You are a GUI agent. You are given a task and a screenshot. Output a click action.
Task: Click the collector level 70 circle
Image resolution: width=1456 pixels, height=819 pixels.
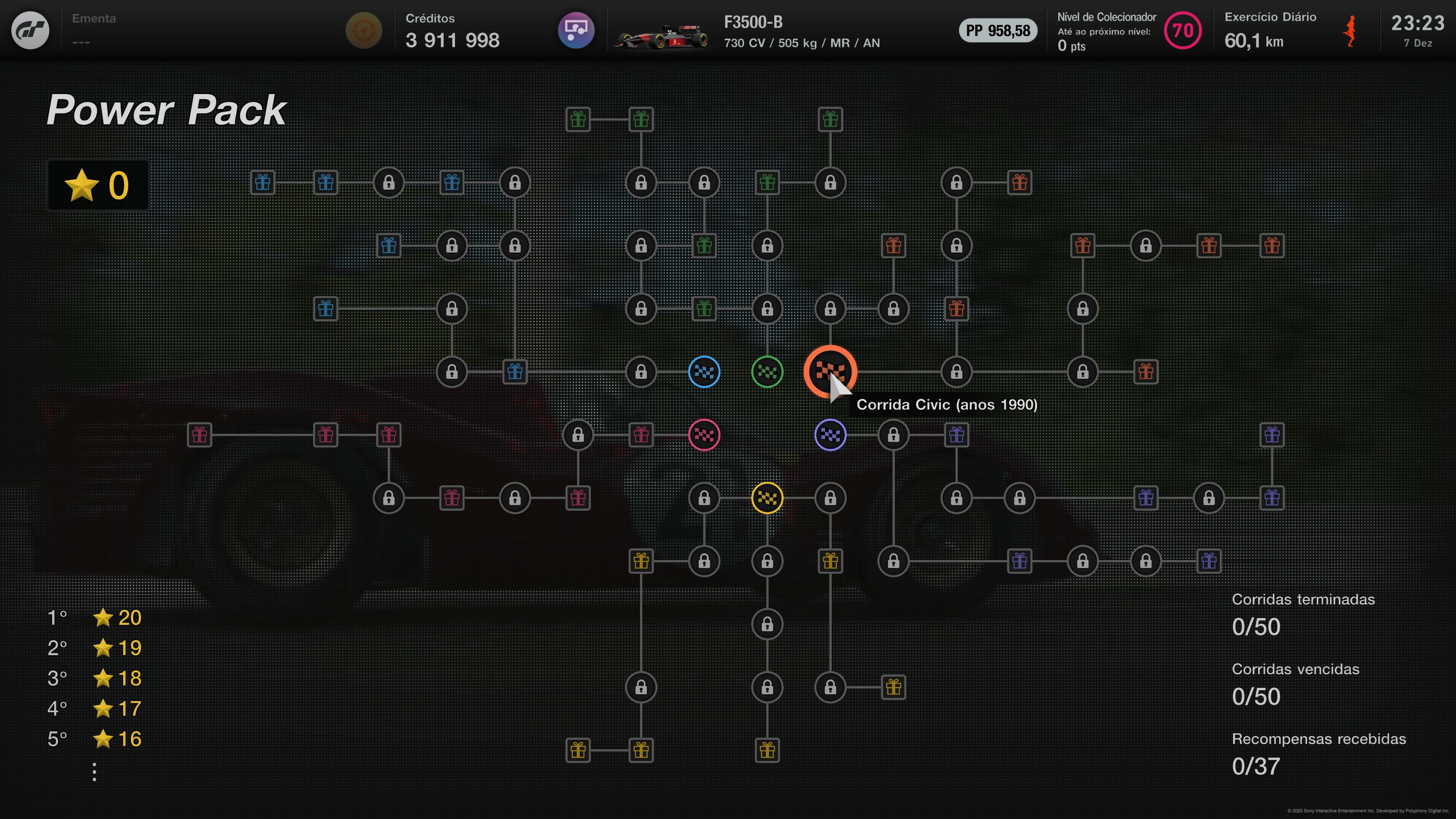[1183, 30]
